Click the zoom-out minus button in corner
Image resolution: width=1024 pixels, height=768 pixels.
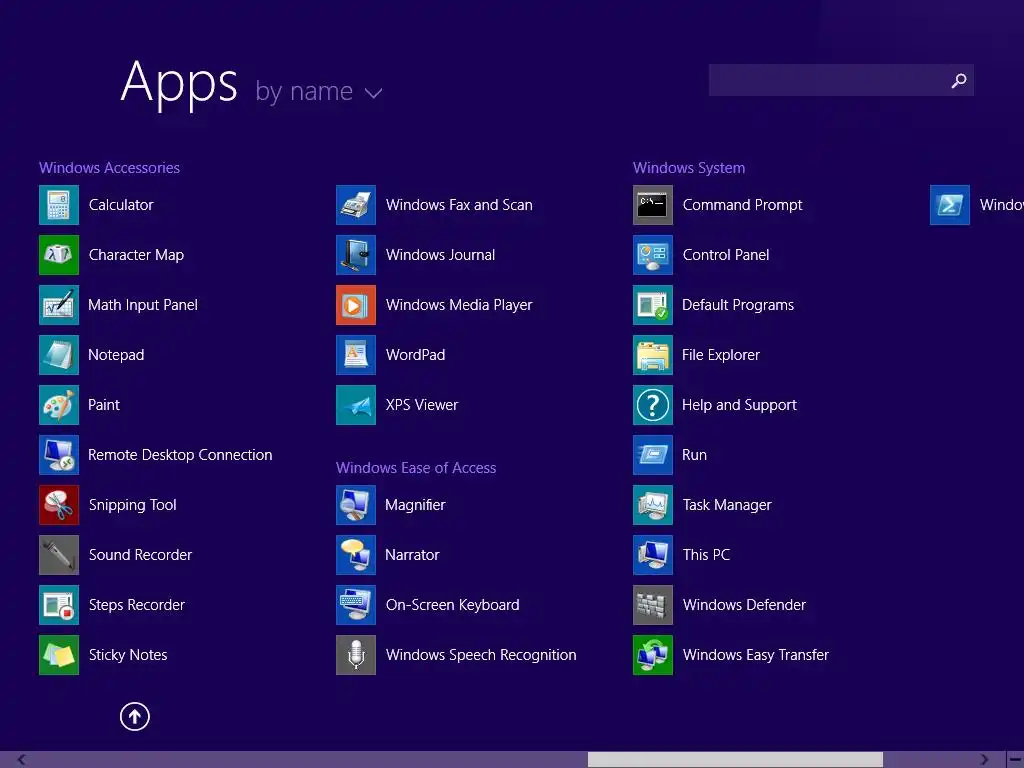point(1016,760)
